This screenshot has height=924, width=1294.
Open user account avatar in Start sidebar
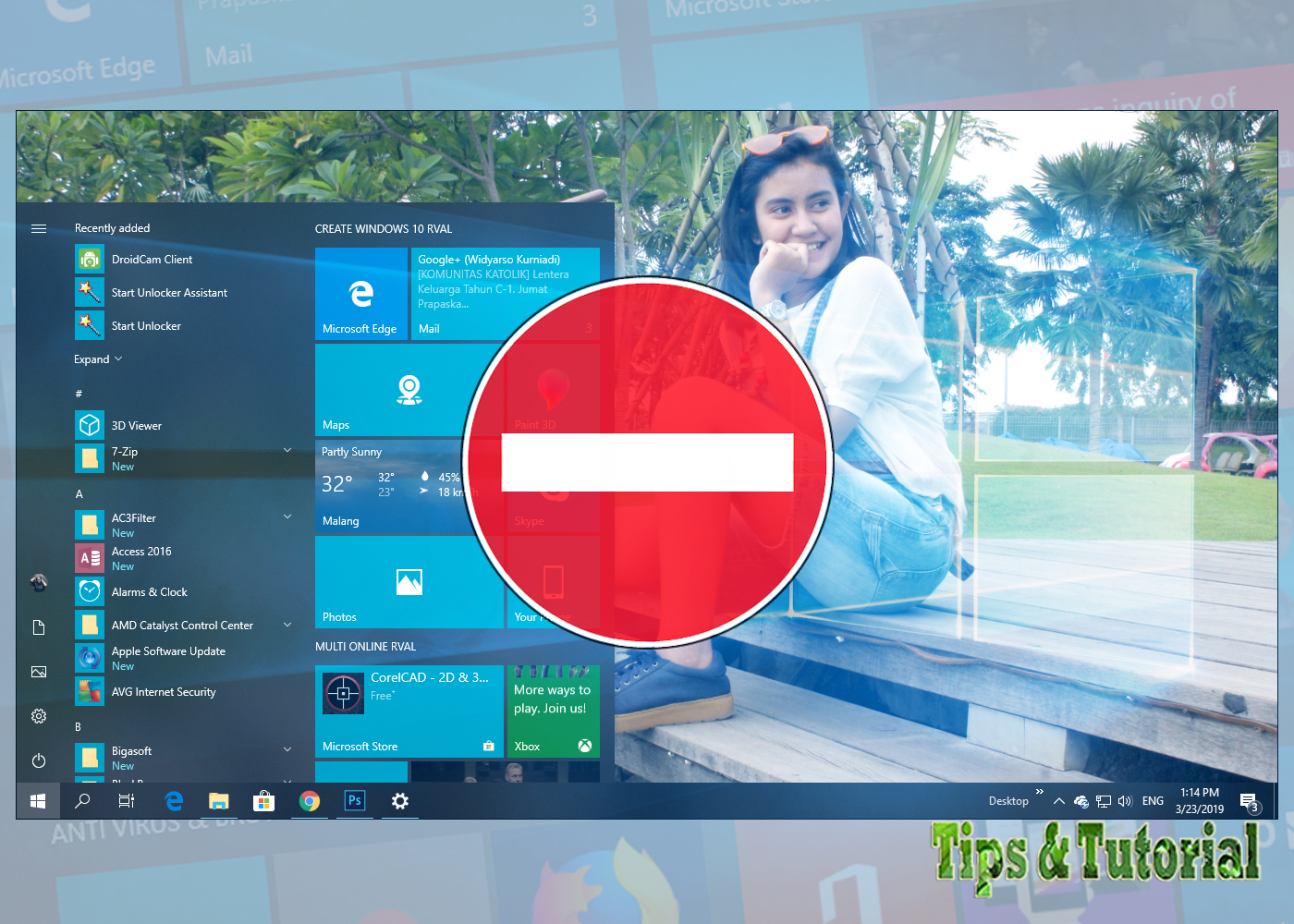(x=39, y=582)
